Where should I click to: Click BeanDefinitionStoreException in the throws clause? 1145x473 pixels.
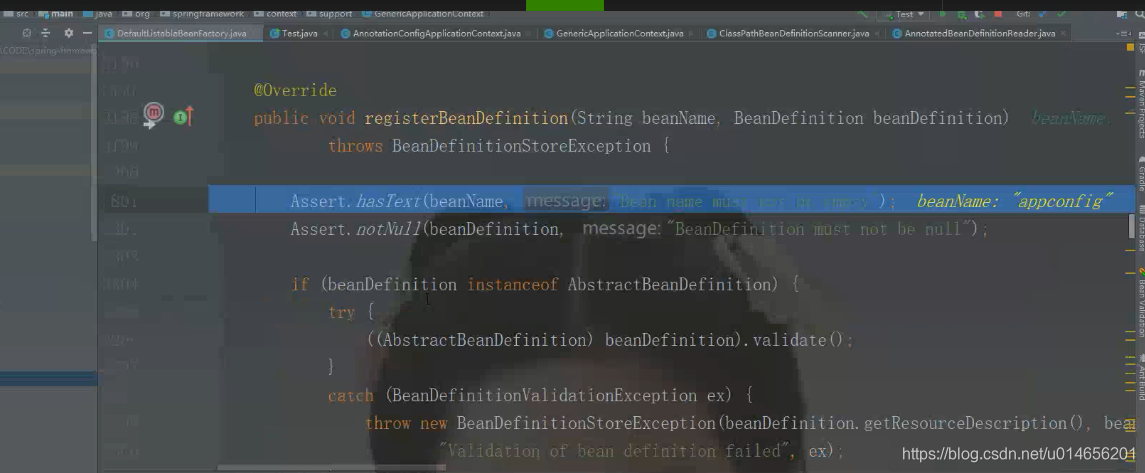521,146
